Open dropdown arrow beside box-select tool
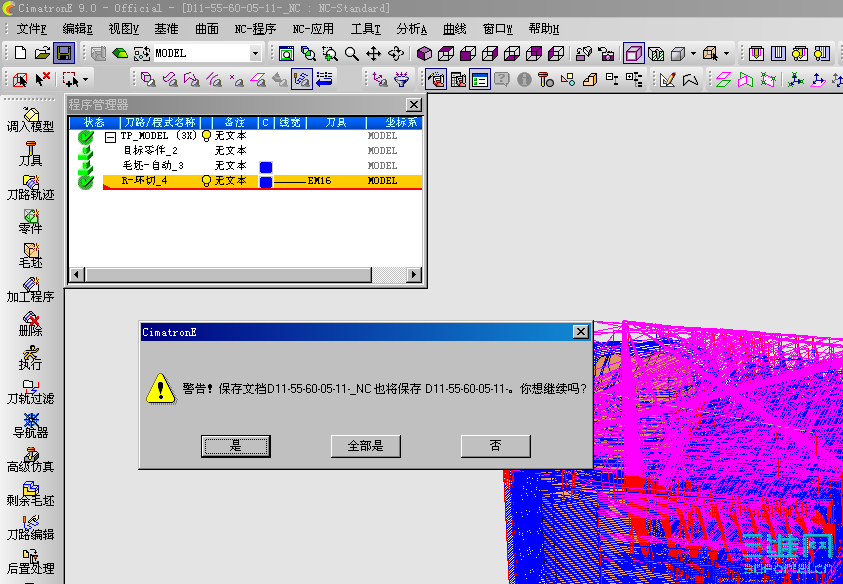 coord(85,80)
